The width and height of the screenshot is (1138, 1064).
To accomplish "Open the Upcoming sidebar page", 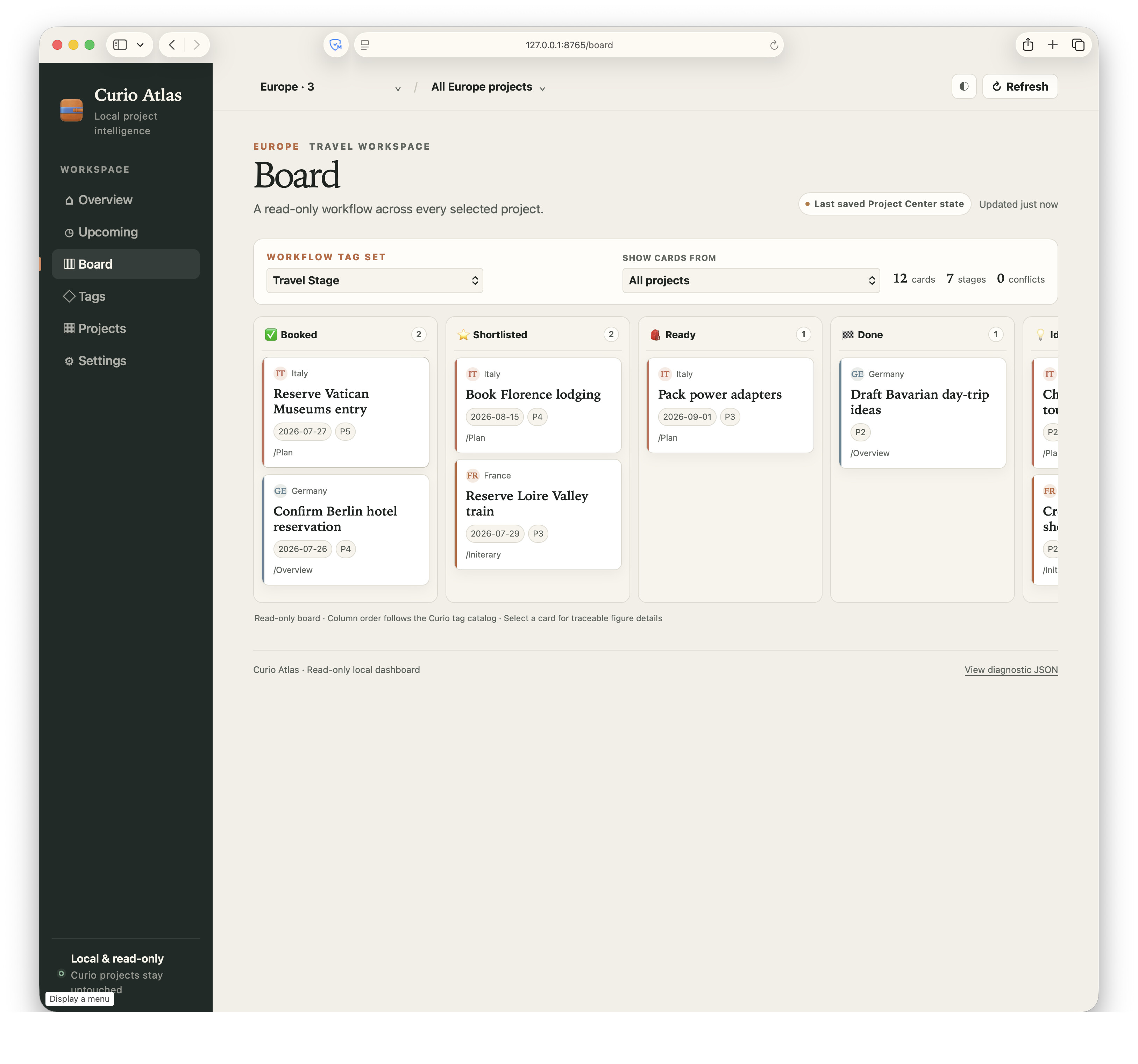I will click(x=126, y=232).
